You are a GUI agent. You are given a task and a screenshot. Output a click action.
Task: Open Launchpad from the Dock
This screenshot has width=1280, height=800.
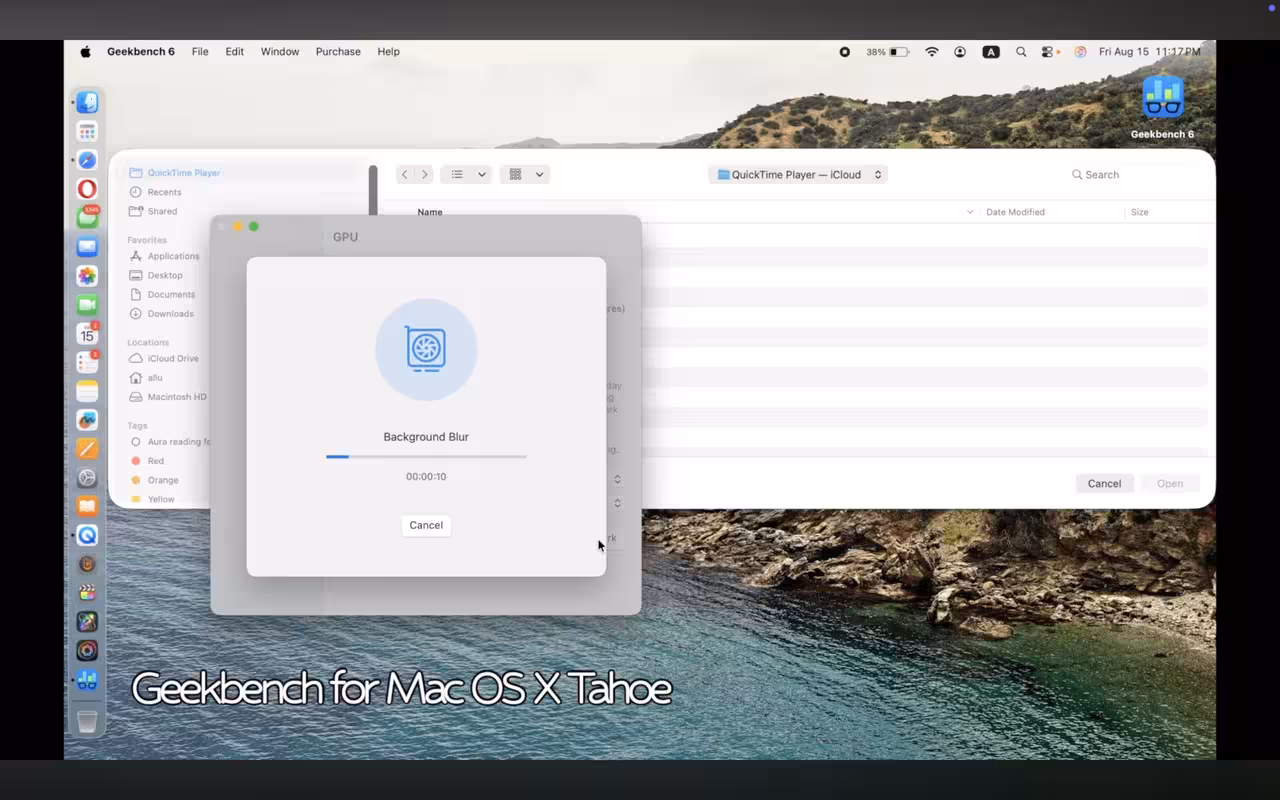87,131
